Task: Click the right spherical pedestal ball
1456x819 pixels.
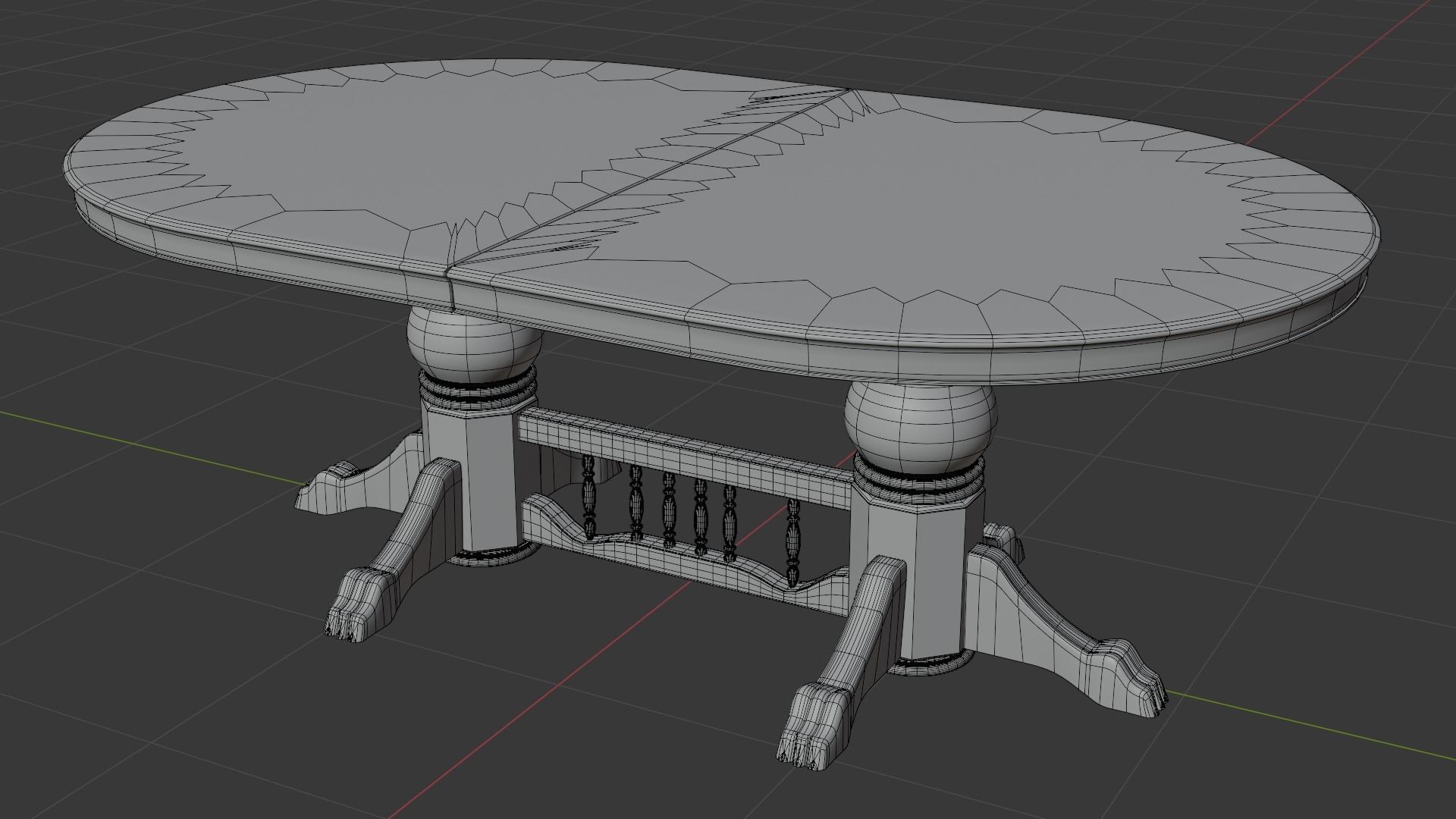Action: pos(920,428)
